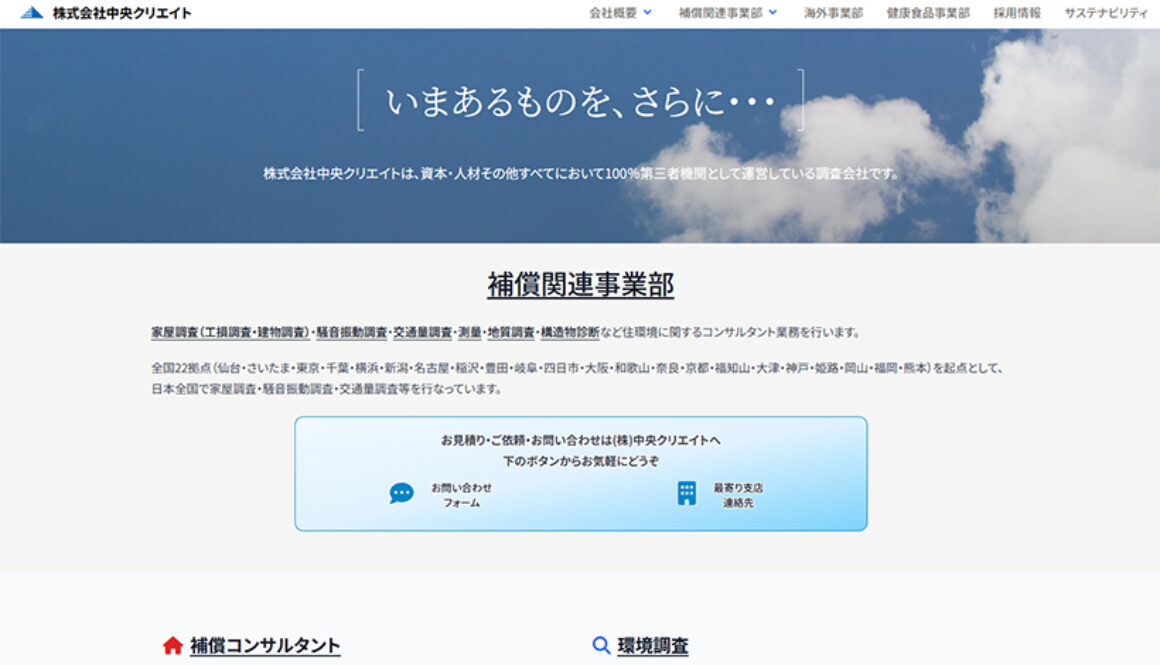Select 海外事業部 in the navigation bar
The height and width of the screenshot is (665, 1160).
click(x=831, y=12)
